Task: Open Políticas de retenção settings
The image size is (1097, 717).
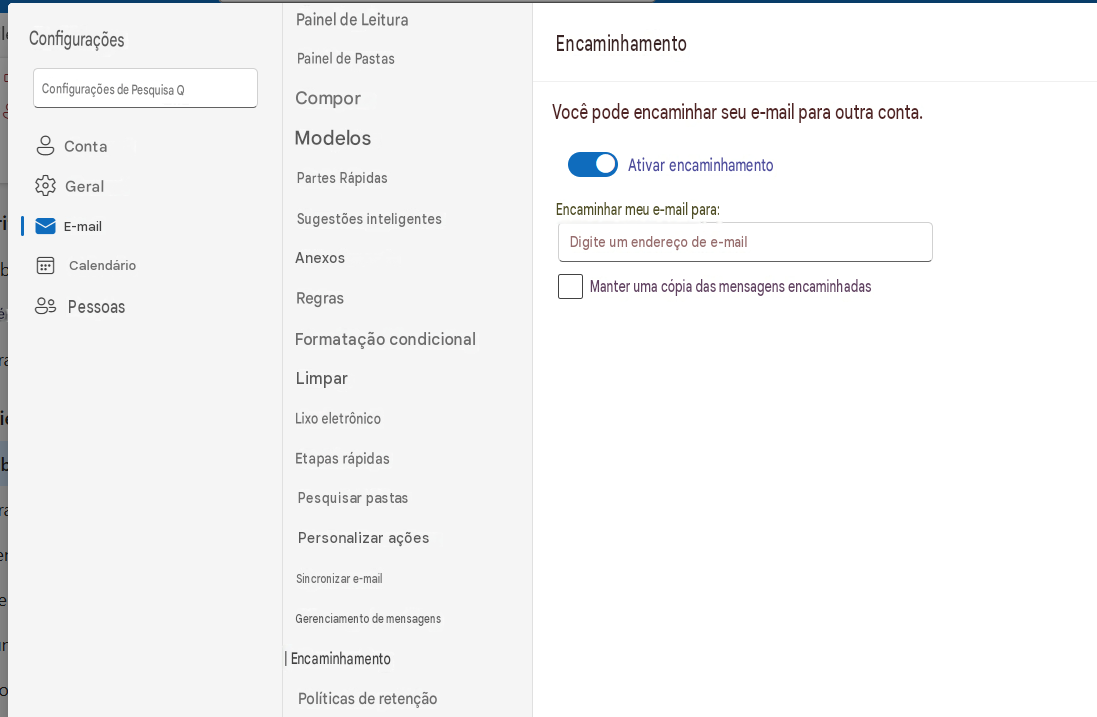Action: [367, 699]
